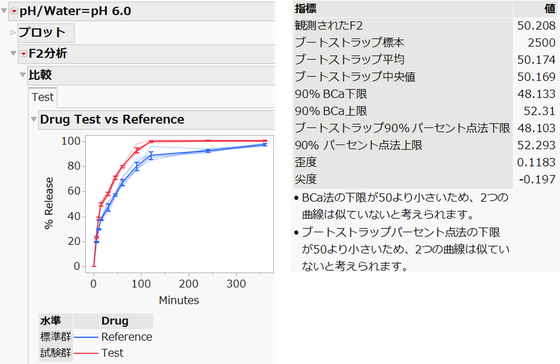Viewport: 560px width, 364px height.
Task: Select the value 50.208
Action: pyautogui.click(x=536, y=25)
